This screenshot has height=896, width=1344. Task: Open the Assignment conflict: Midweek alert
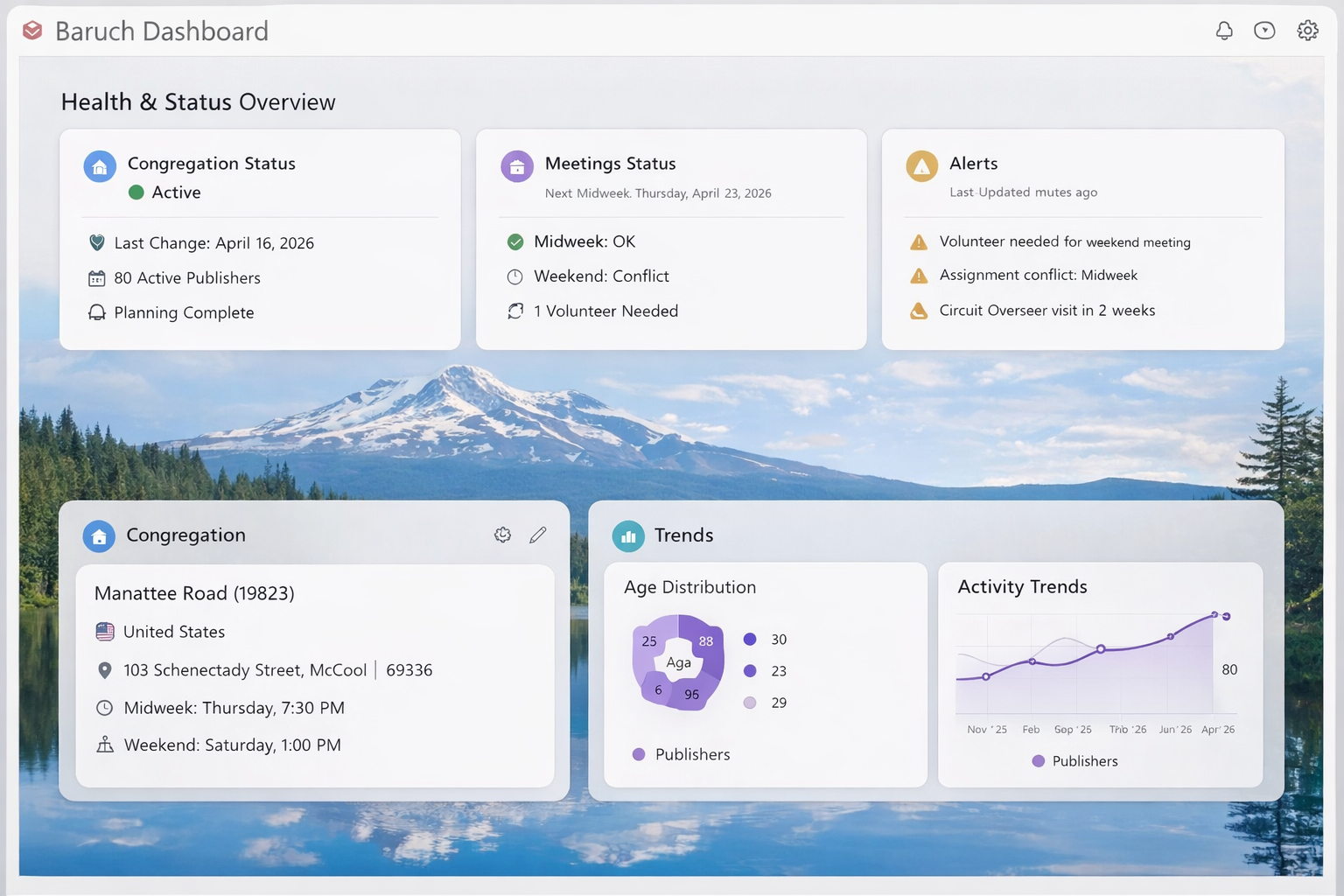[1038, 276]
